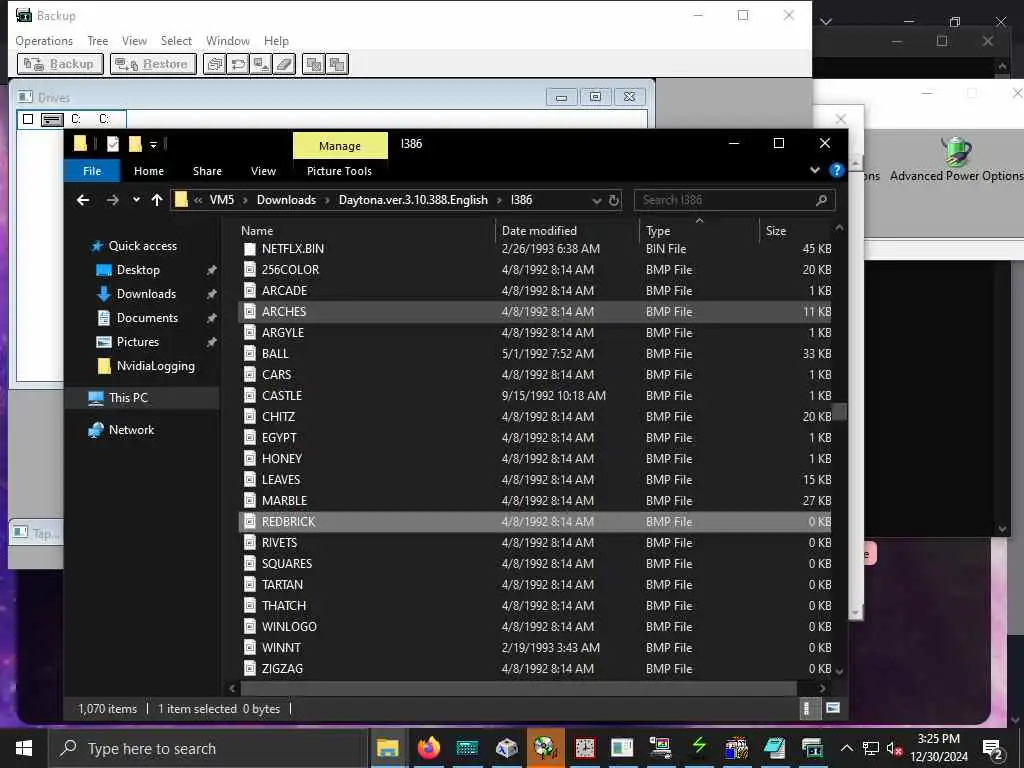This screenshot has height=768, width=1024.
Task: Select the 256COLOR bitmap file
Action: [x=535, y=270]
